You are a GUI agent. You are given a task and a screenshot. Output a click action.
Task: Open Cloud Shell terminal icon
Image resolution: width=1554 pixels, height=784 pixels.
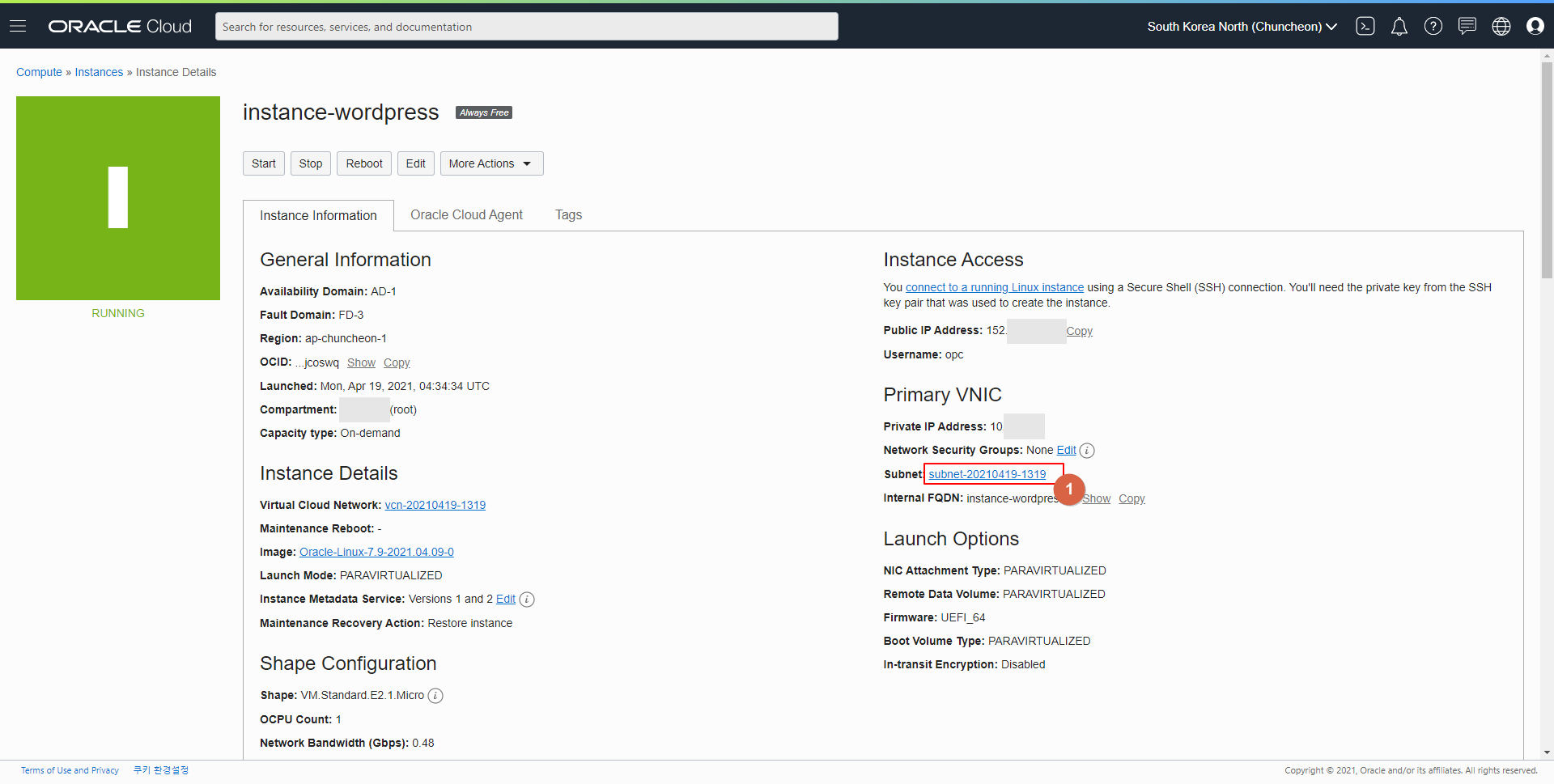point(1365,26)
